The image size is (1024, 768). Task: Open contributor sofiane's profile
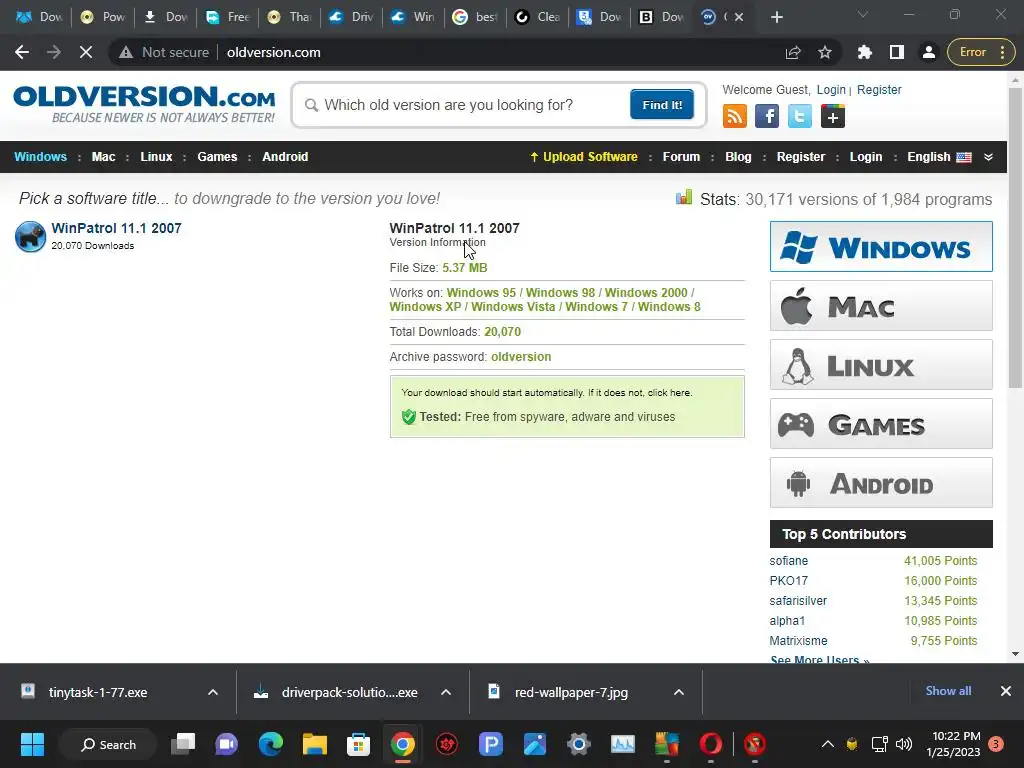click(x=788, y=560)
